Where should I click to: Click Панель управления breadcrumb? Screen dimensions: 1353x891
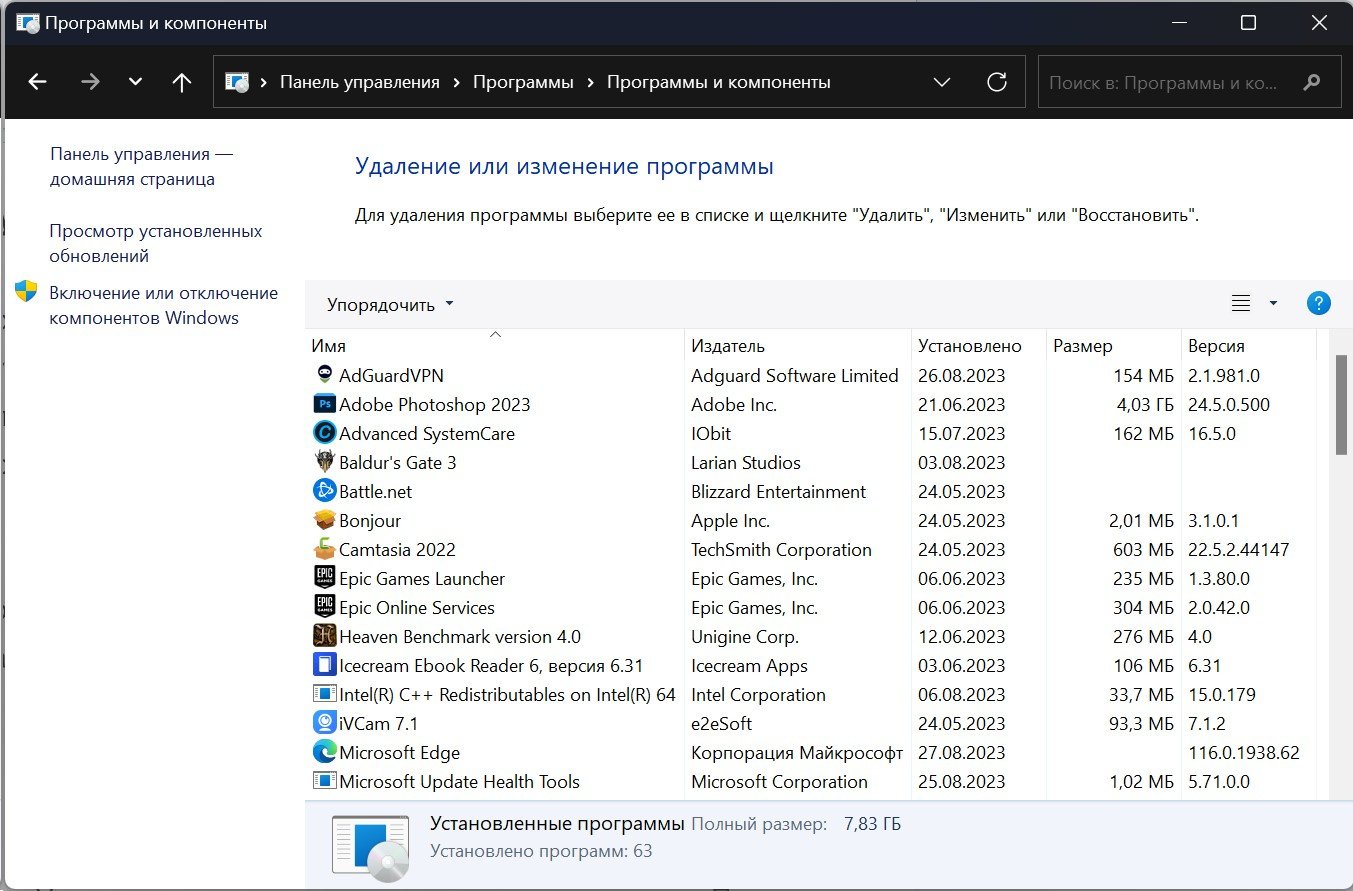(360, 82)
